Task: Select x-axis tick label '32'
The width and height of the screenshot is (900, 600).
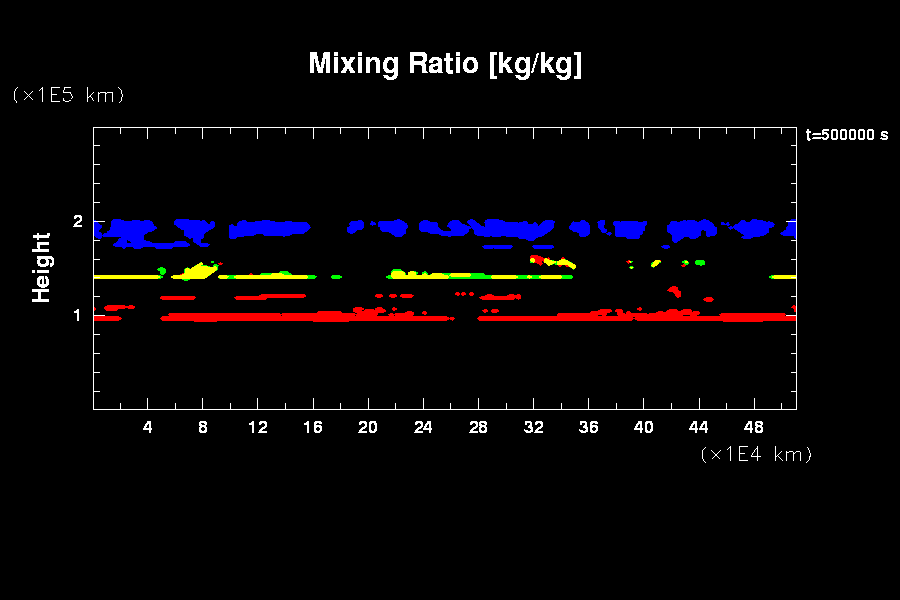Action: pos(533,428)
